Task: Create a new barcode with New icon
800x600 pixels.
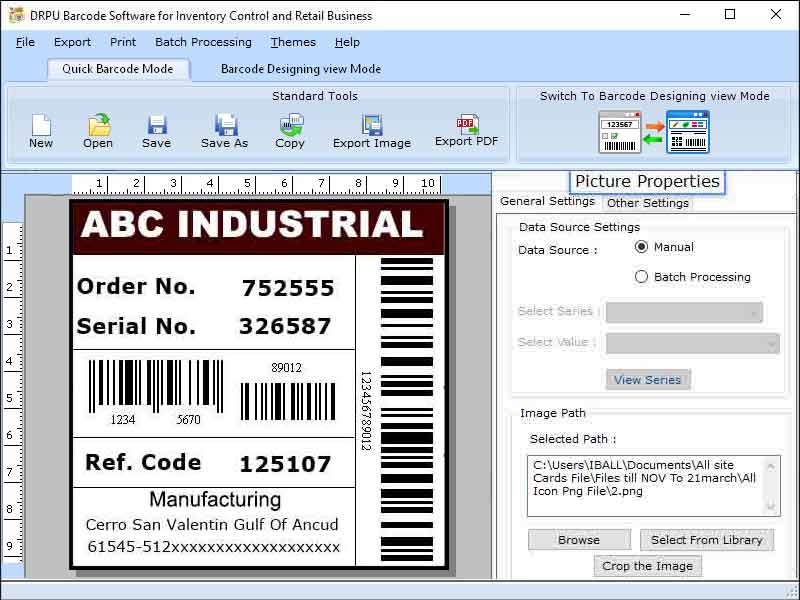Action: click(x=40, y=128)
